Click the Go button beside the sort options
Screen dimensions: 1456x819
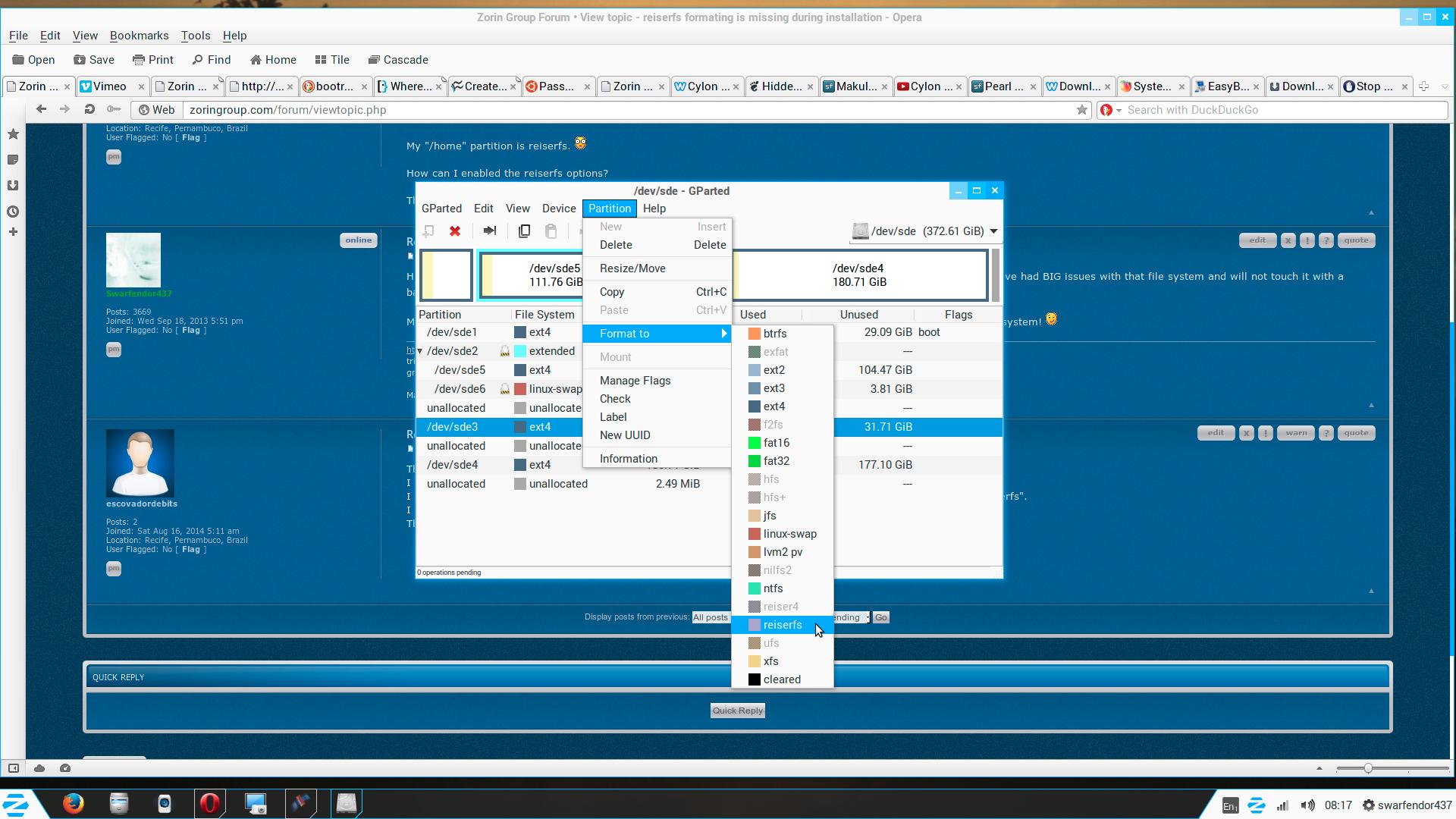tap(880, 617)
